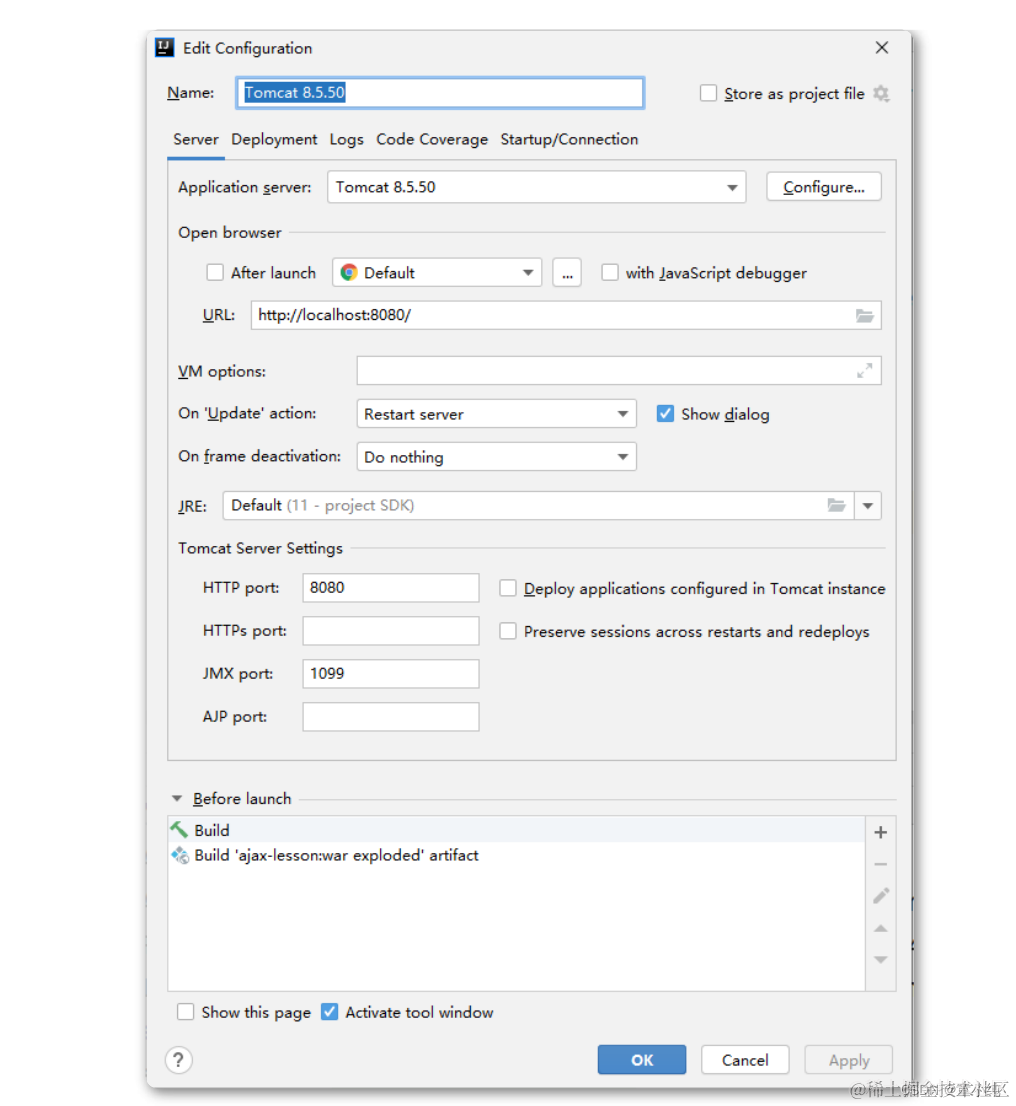Screen dimensions: 1016x1106
Task: Click the Name input field
Action: (440, 92)
